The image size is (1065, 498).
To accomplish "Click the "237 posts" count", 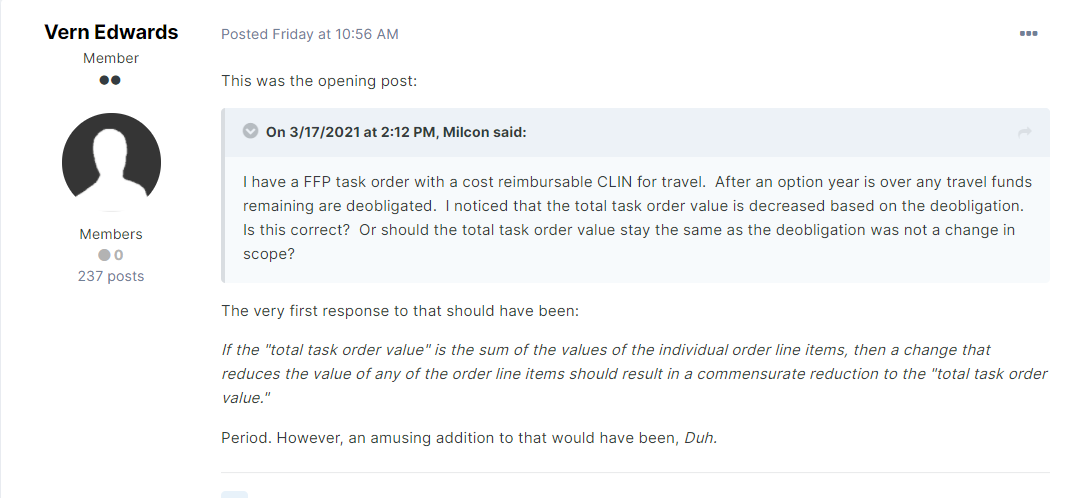I will click(111, 276).
